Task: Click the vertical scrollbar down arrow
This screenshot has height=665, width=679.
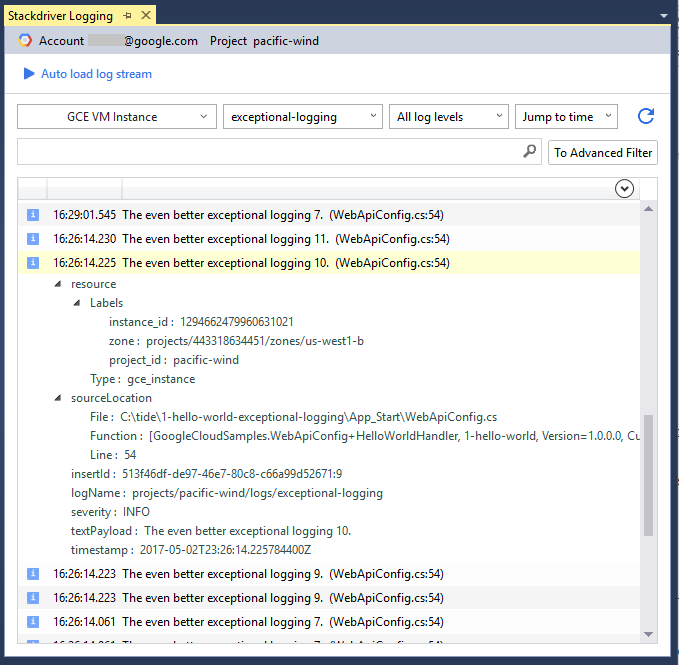Action: [x=648, y=634]
